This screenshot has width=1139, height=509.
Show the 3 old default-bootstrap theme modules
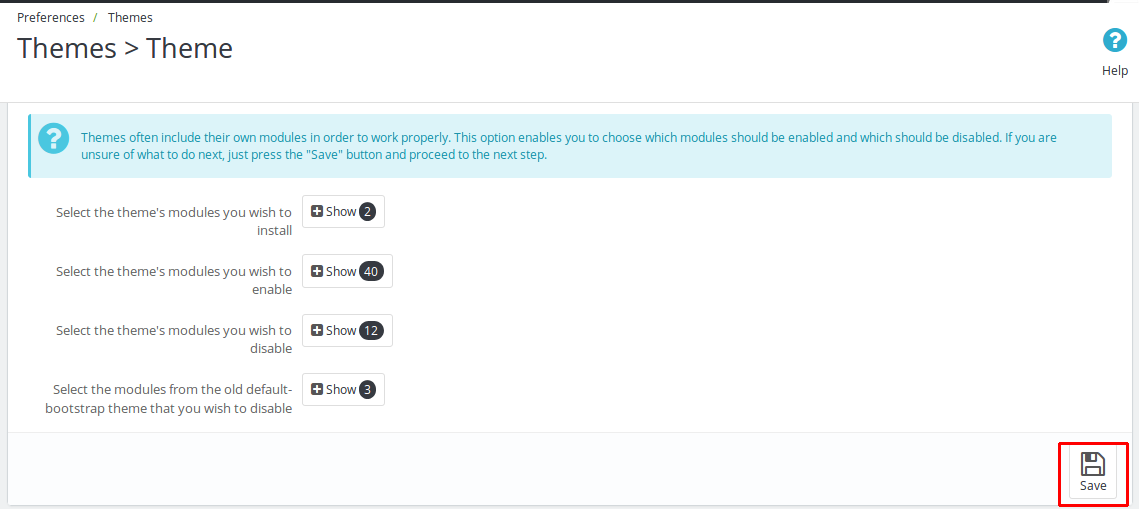[x=343, y=389]
